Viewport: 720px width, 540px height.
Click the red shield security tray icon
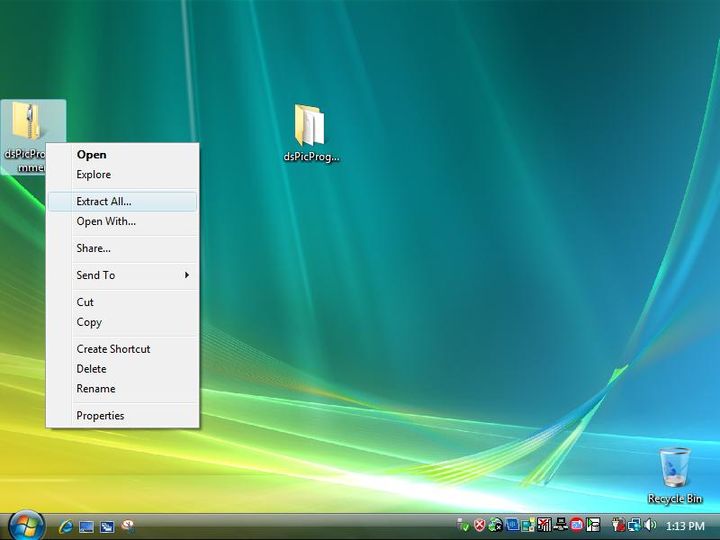[479, 524]
